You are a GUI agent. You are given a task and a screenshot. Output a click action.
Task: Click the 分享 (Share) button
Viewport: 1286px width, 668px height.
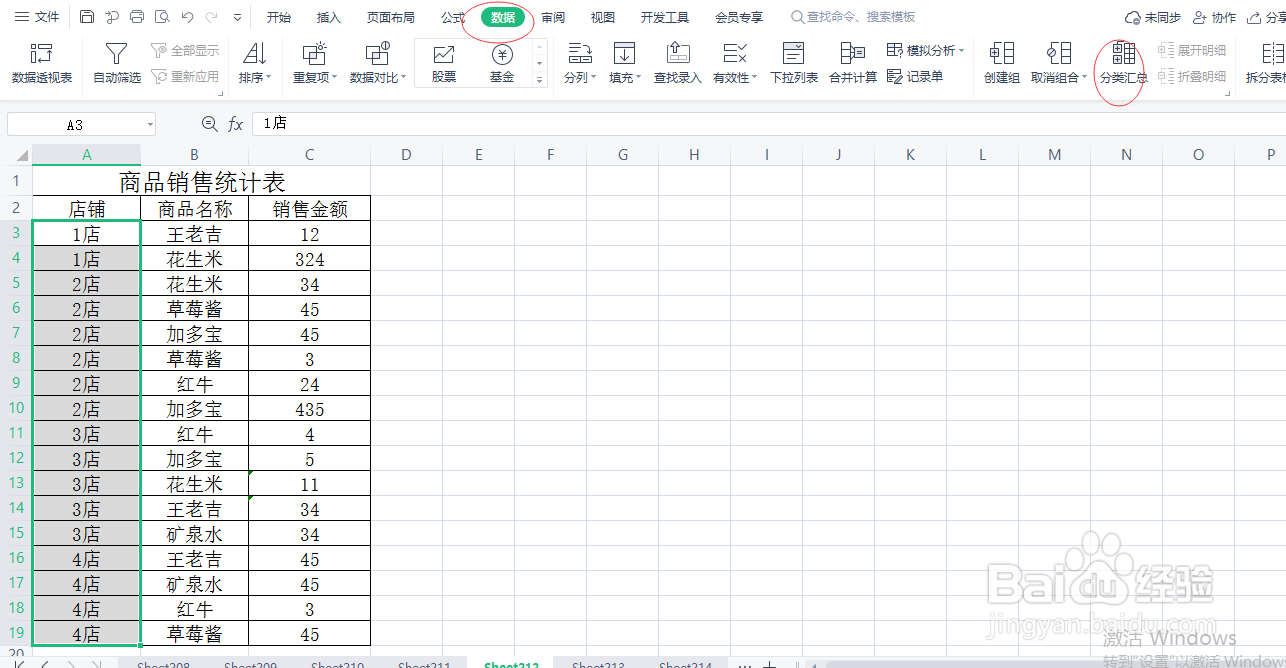[1266, 18]
